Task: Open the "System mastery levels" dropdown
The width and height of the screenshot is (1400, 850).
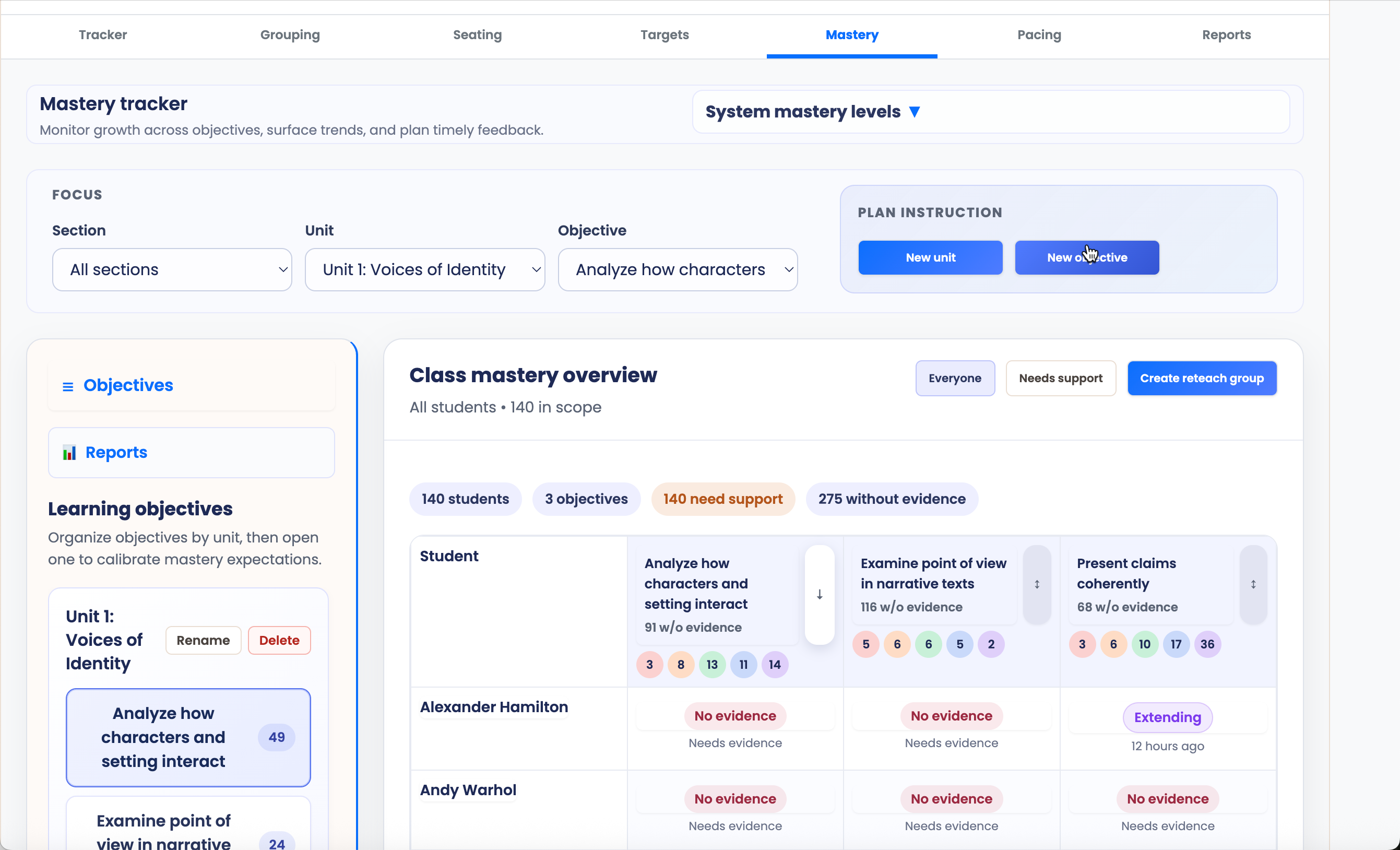Action: (x=813, y=111)
